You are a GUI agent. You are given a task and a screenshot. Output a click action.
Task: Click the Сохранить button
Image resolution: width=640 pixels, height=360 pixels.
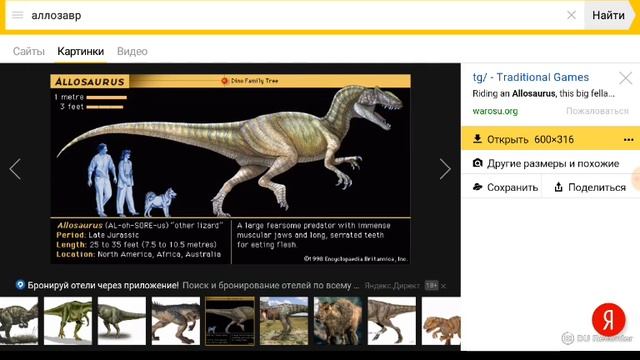tap(505, 187)
